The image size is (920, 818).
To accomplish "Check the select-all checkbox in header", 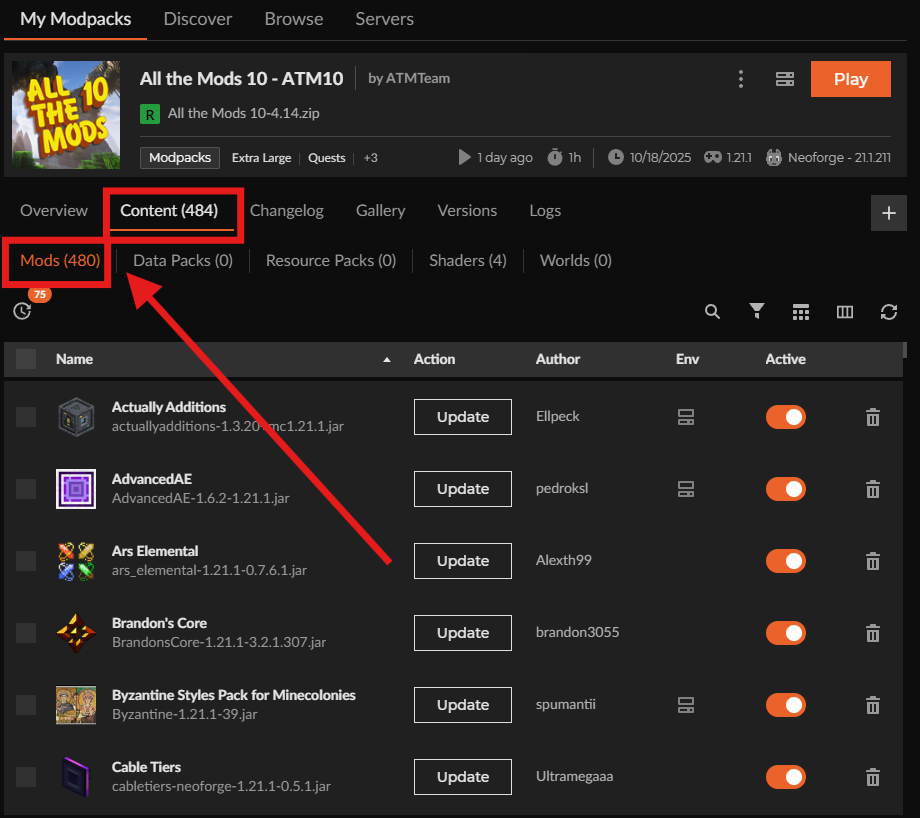I will point(26,359).
